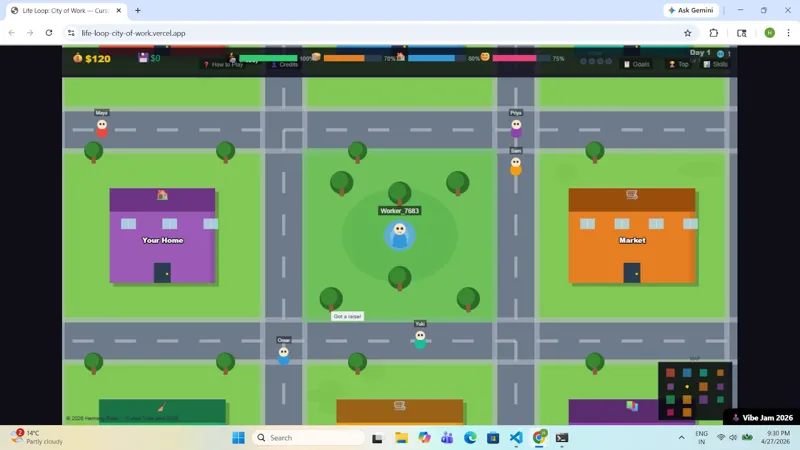Click the bottom-right purple building's books icon

click(x=632, y=406)
